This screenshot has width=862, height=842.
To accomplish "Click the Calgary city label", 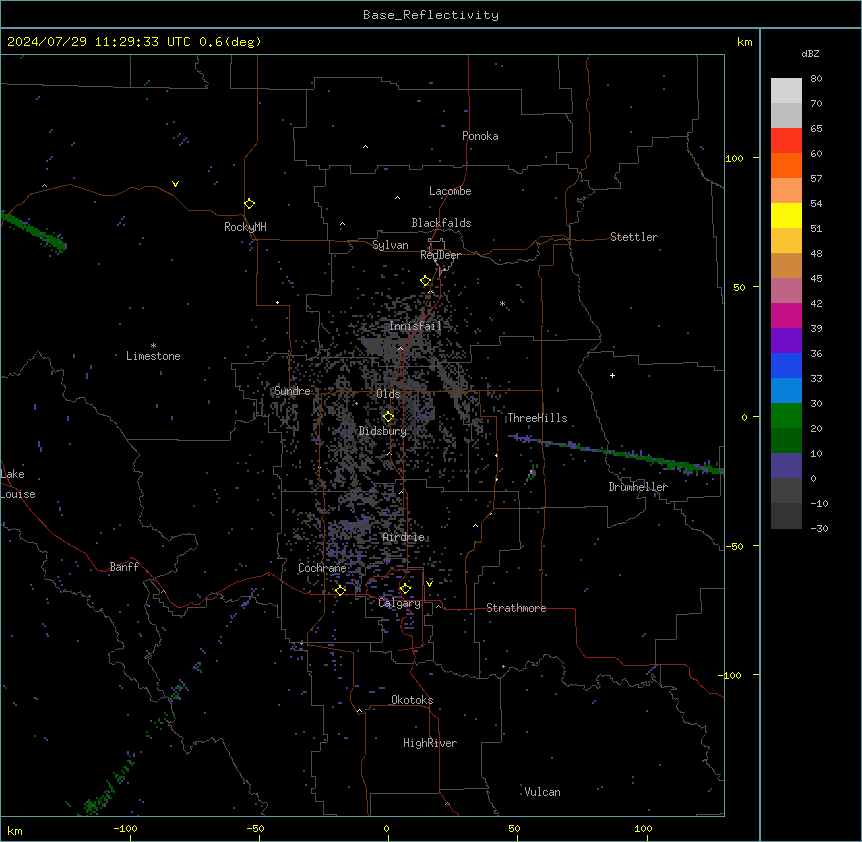I will [x=400, y=603].
